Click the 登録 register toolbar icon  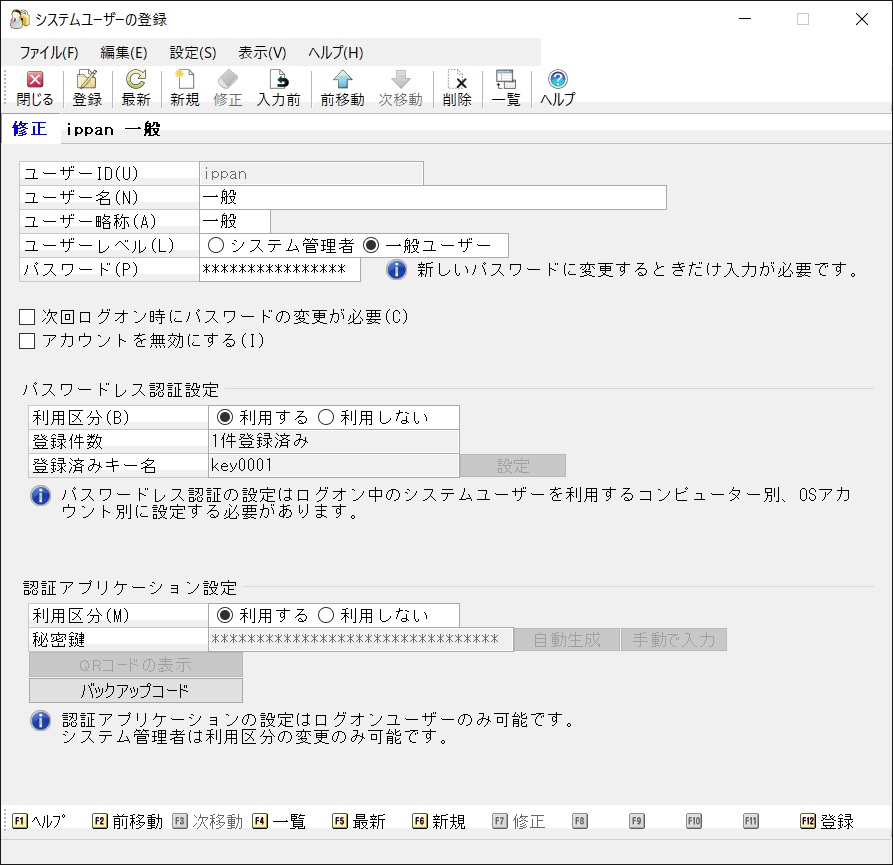[87, 88]
